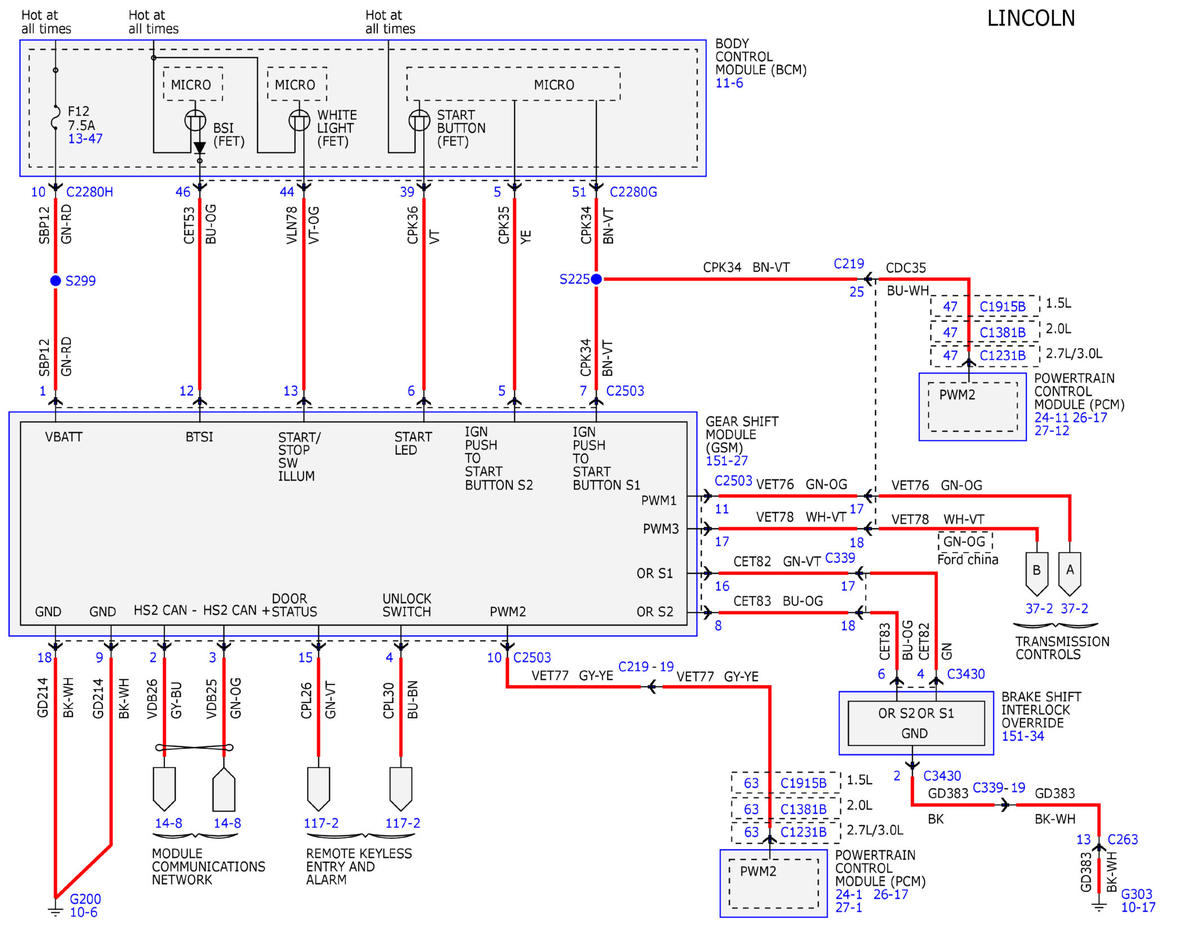Click the CET82 GN-VT wire label
The image size is (1200, 927).
pyautogui.click(x=779, y=561)
